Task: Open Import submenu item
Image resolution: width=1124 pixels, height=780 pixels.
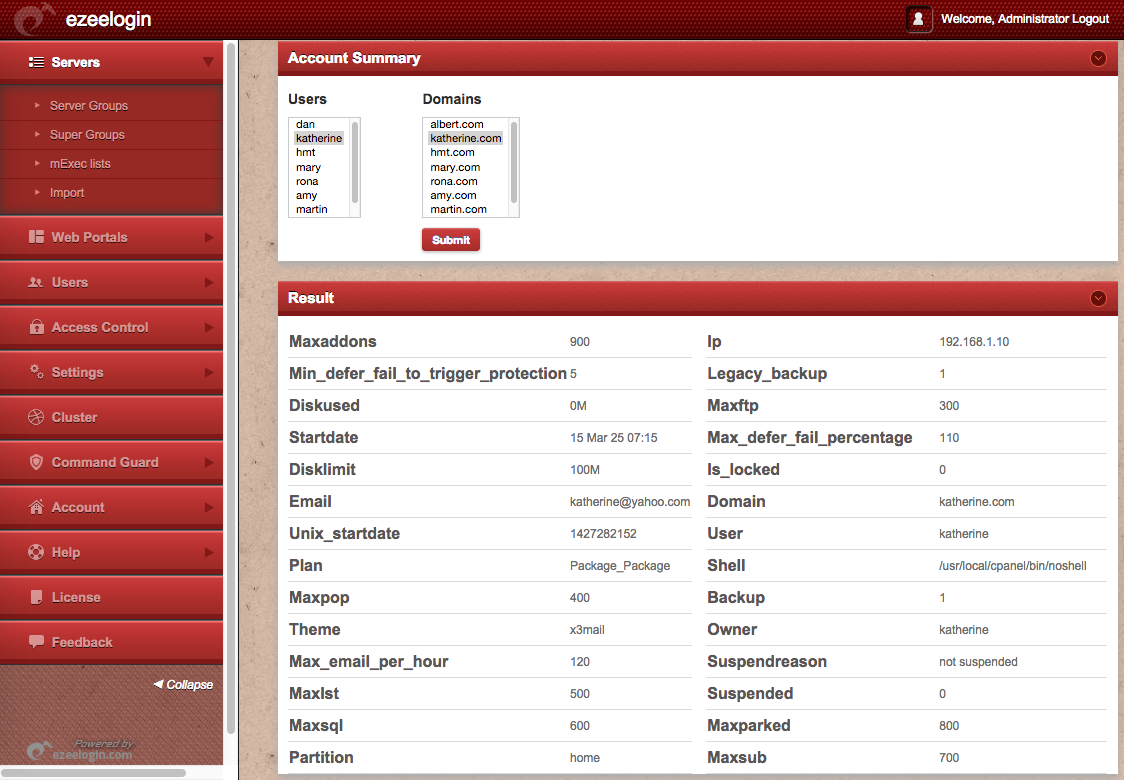Action: (x=112, y=193)
